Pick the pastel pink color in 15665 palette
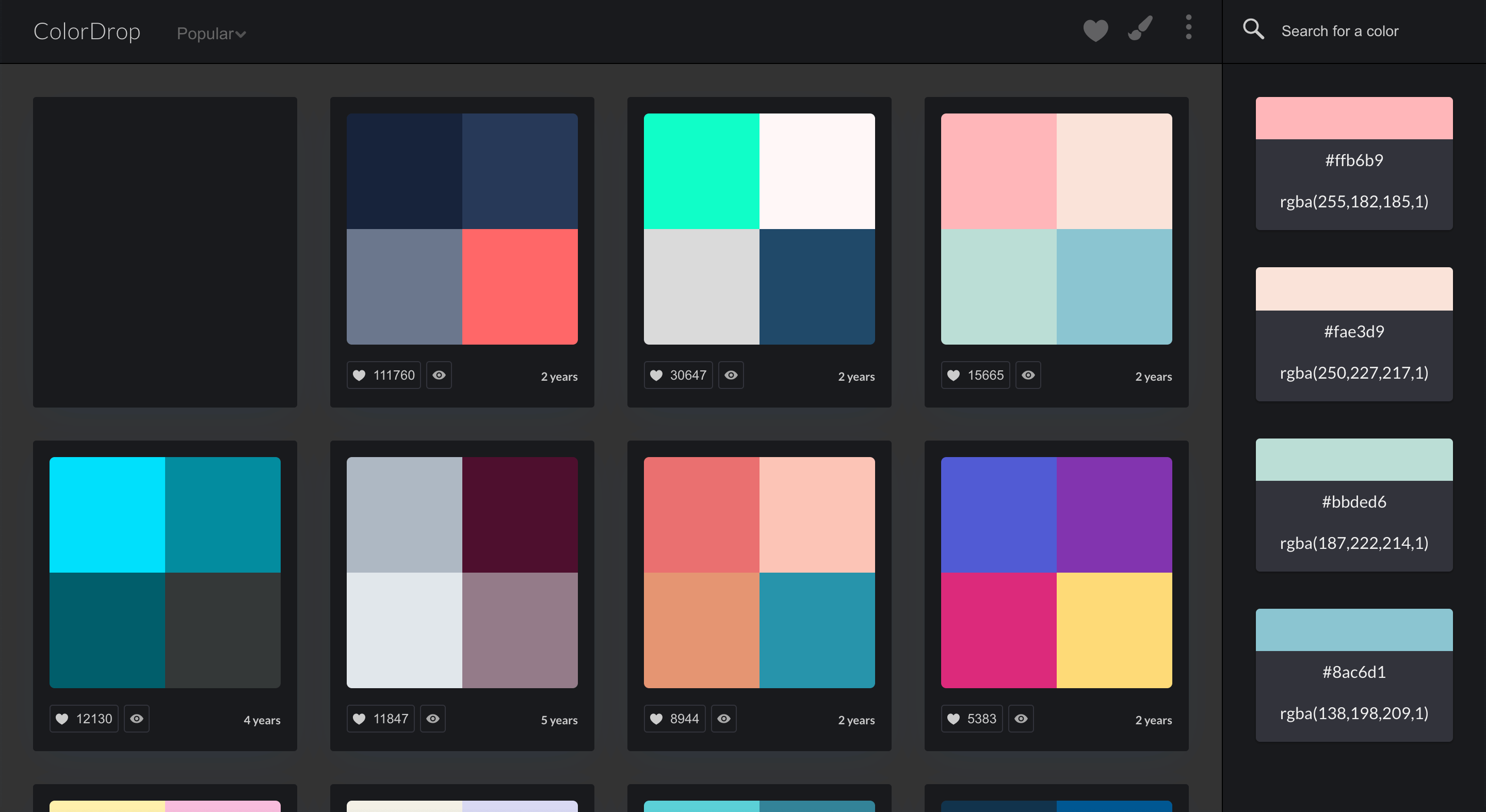 point(998,171)
